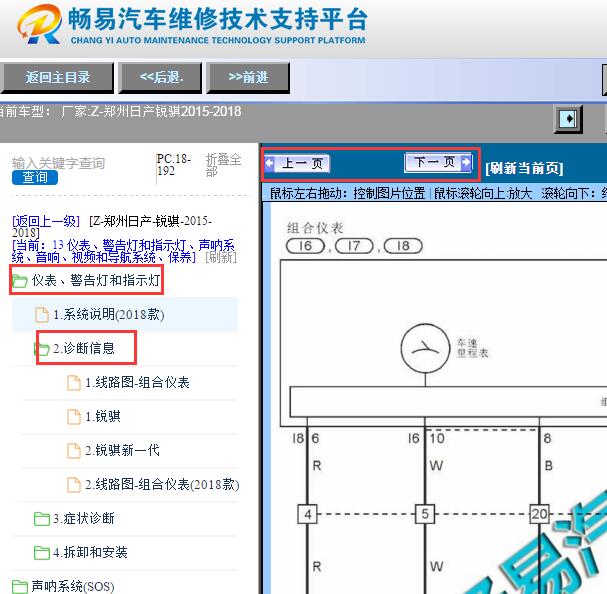Click the folder icon beside 声呐系统(SOS)
The height and width of the screenshot is (594, 607).
[20, 586]
